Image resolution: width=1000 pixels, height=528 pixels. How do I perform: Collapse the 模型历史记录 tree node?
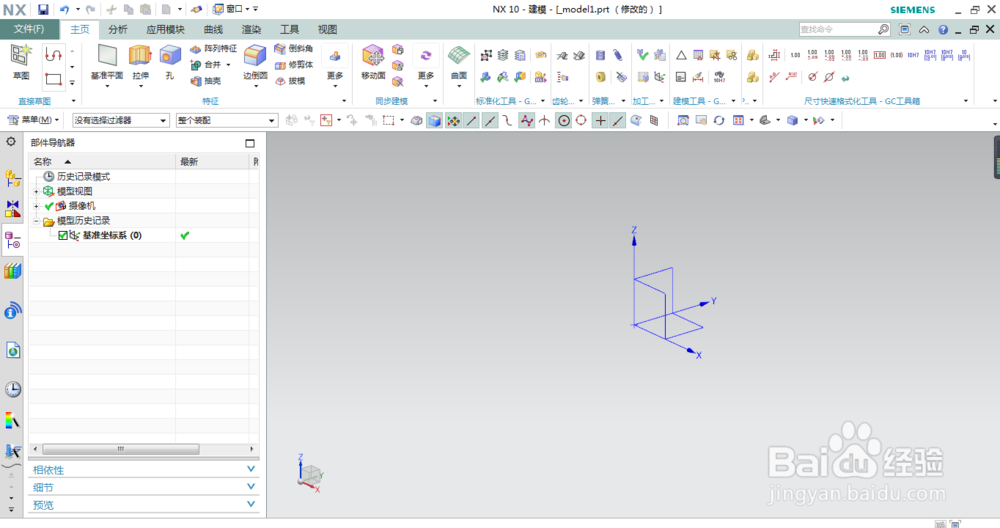click(x=36, y=221)
